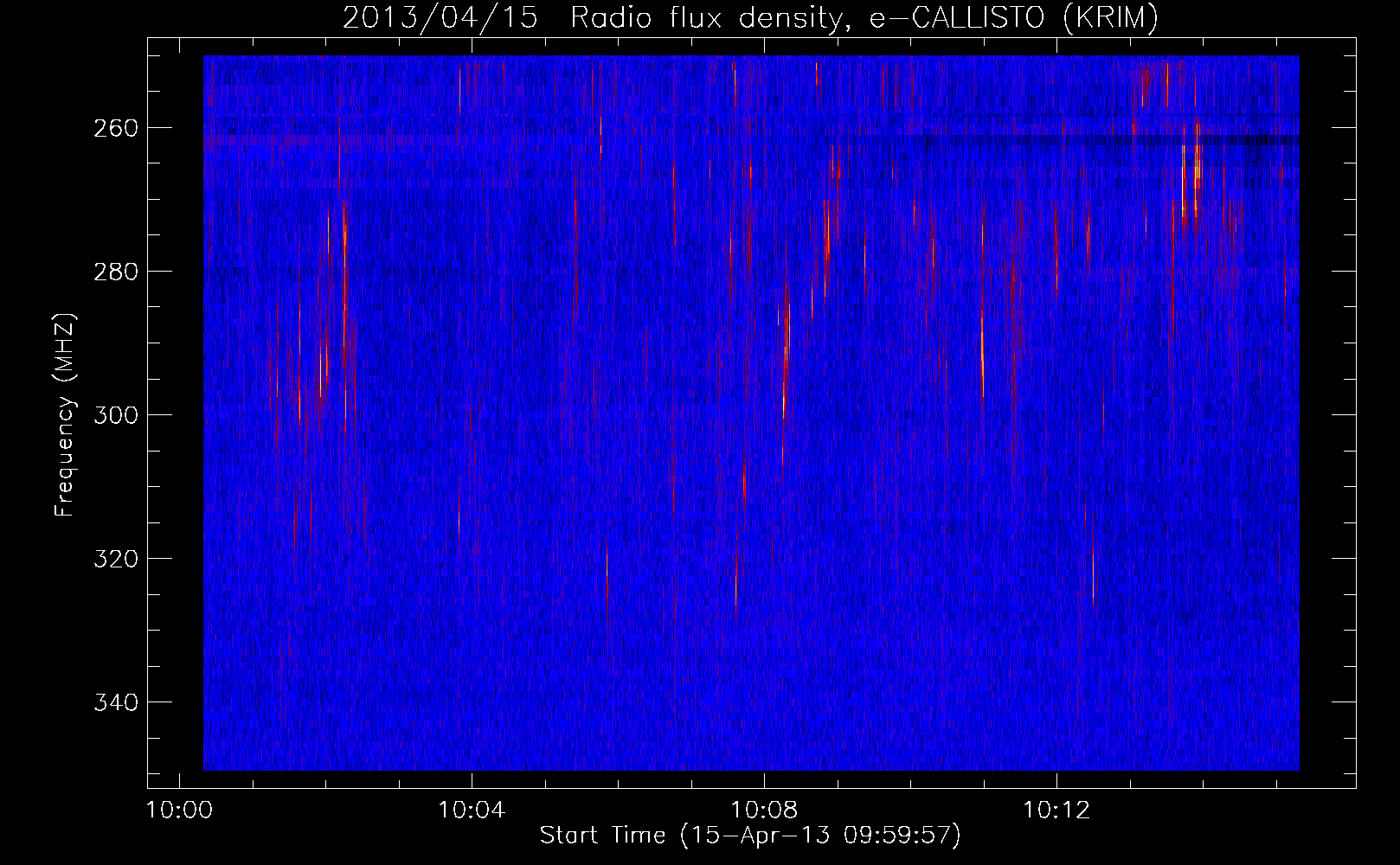Viewport: 1400px width, 865px height.
Task: Click the 320 frequency tick label
Action: 116,559
